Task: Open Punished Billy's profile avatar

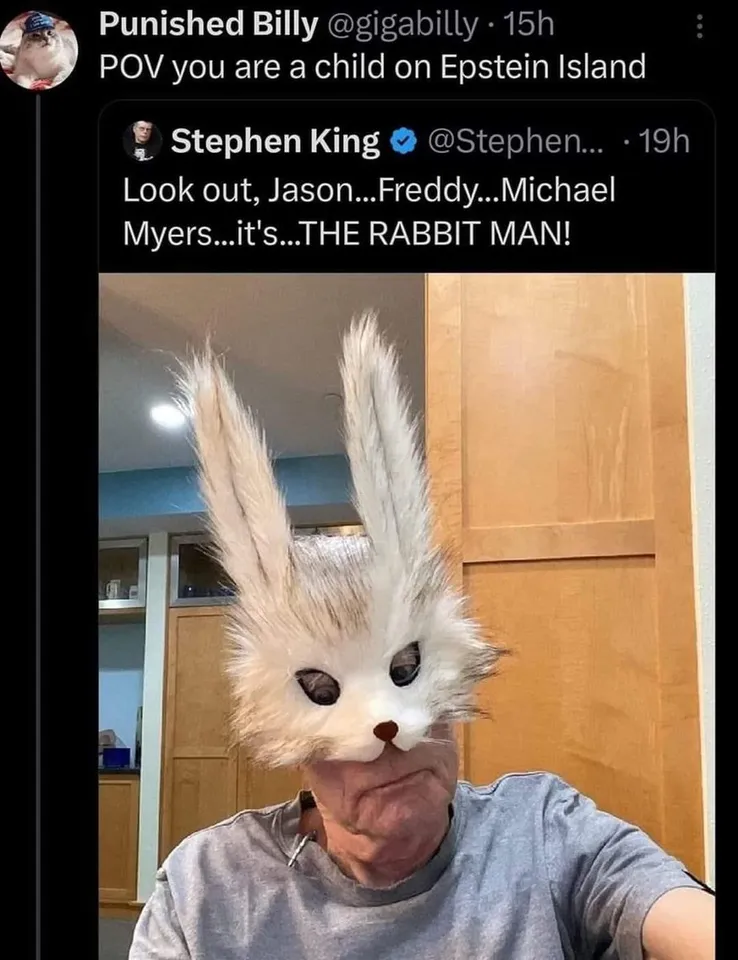Action: click(x=38, y=49)
